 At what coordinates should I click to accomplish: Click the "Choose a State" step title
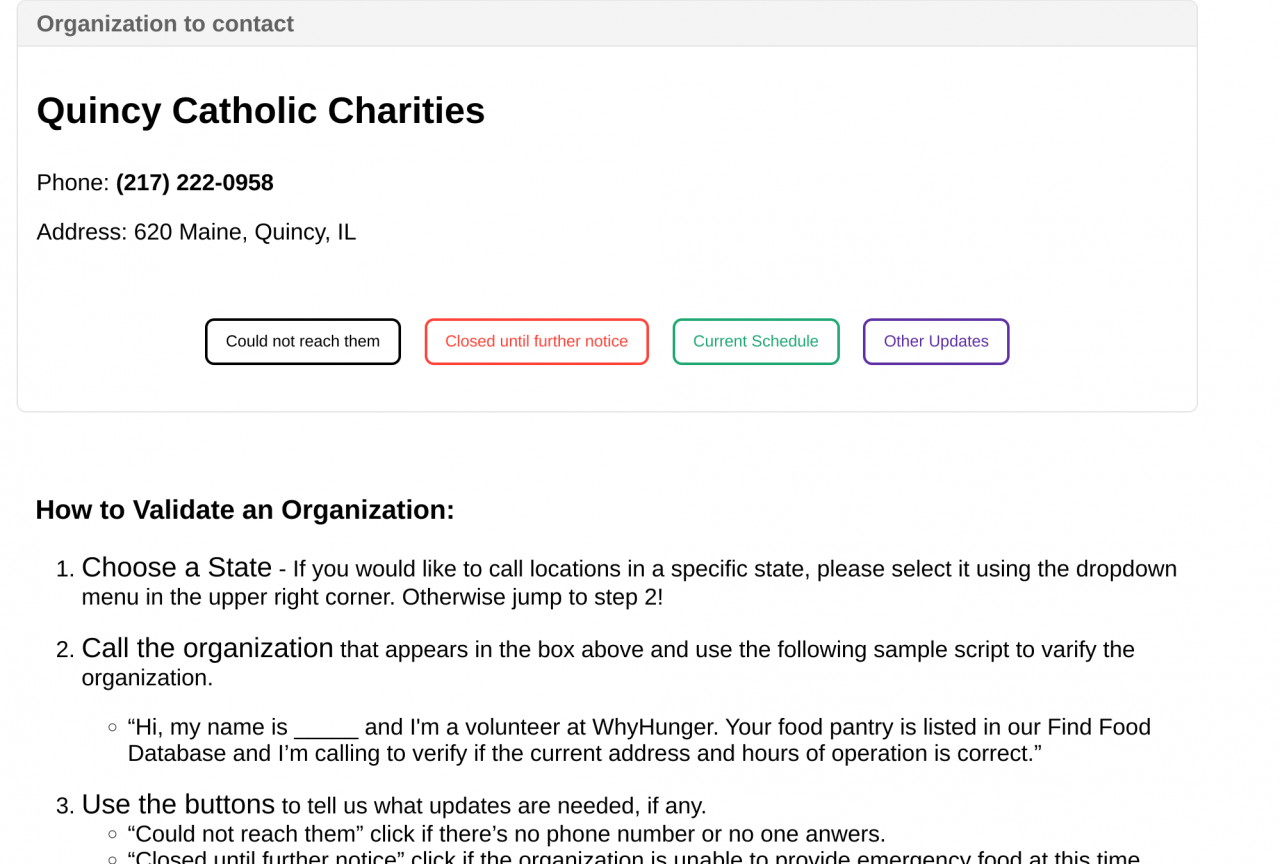pos(177,567)
